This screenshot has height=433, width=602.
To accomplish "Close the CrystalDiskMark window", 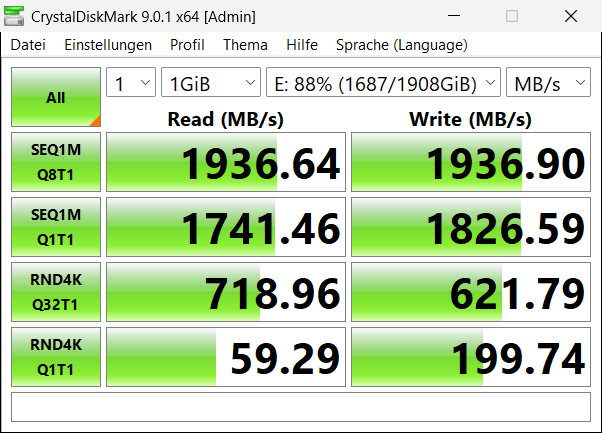I will (571, 16).
